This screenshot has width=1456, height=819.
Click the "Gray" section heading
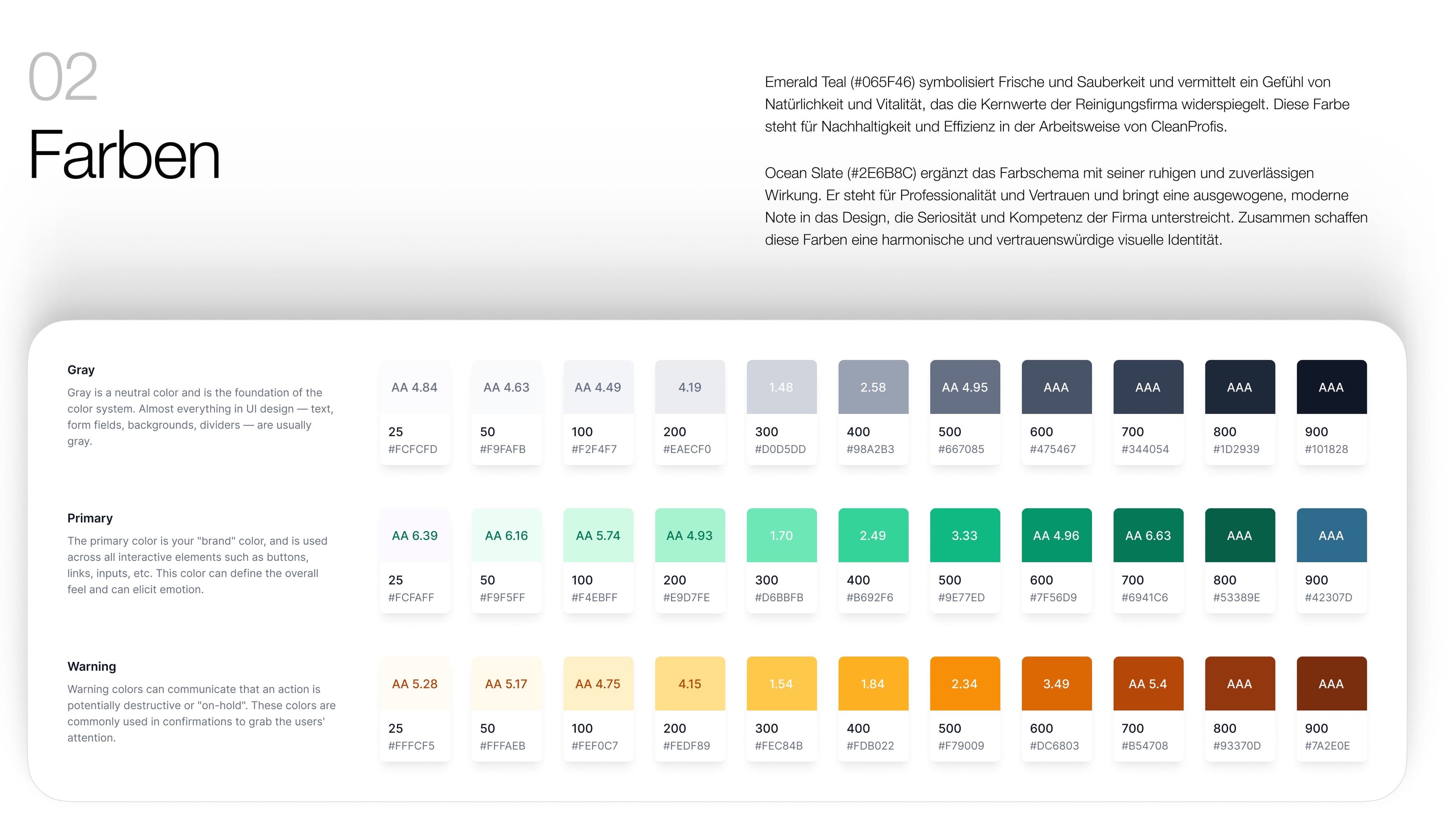(x=81, y=370)
